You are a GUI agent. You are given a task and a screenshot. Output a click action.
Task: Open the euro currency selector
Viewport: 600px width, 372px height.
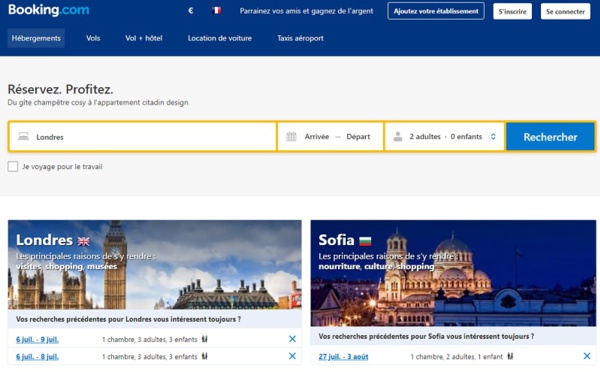(x=191, y=11)
